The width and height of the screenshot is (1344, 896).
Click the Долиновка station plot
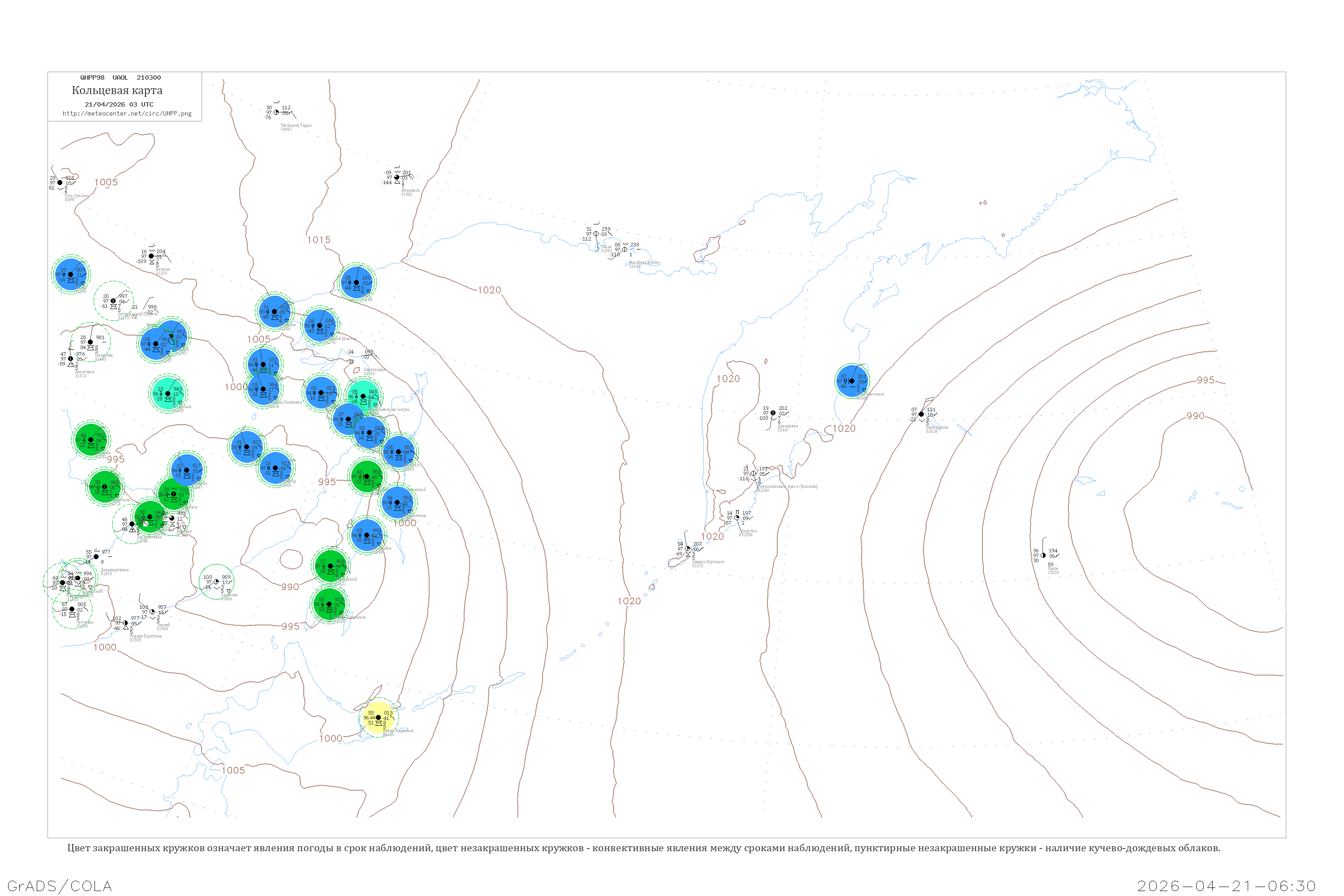pyautogui.click(x=773, y=413)
